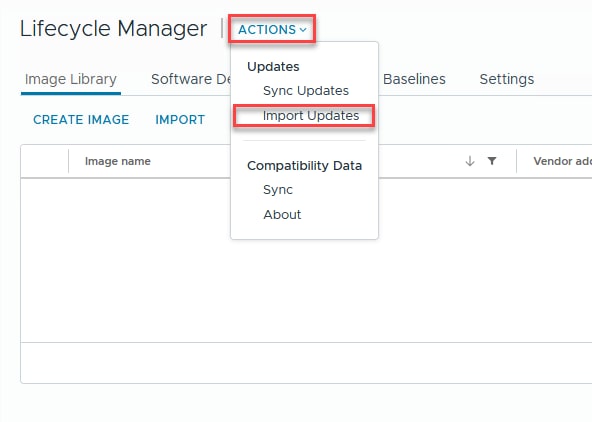
Task: Open About under Compatibility Data
Action: (x=282, y=214)
